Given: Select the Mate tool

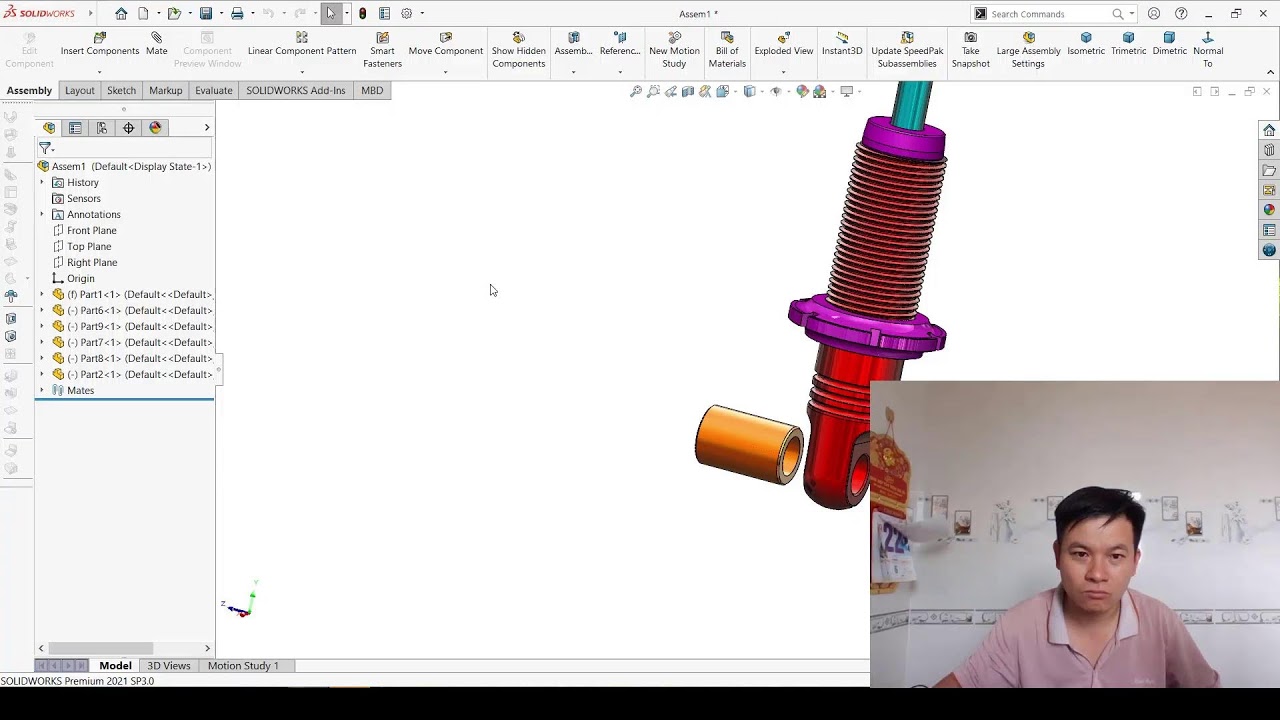Looking at the screenshot, I should [x=157, y=45].
